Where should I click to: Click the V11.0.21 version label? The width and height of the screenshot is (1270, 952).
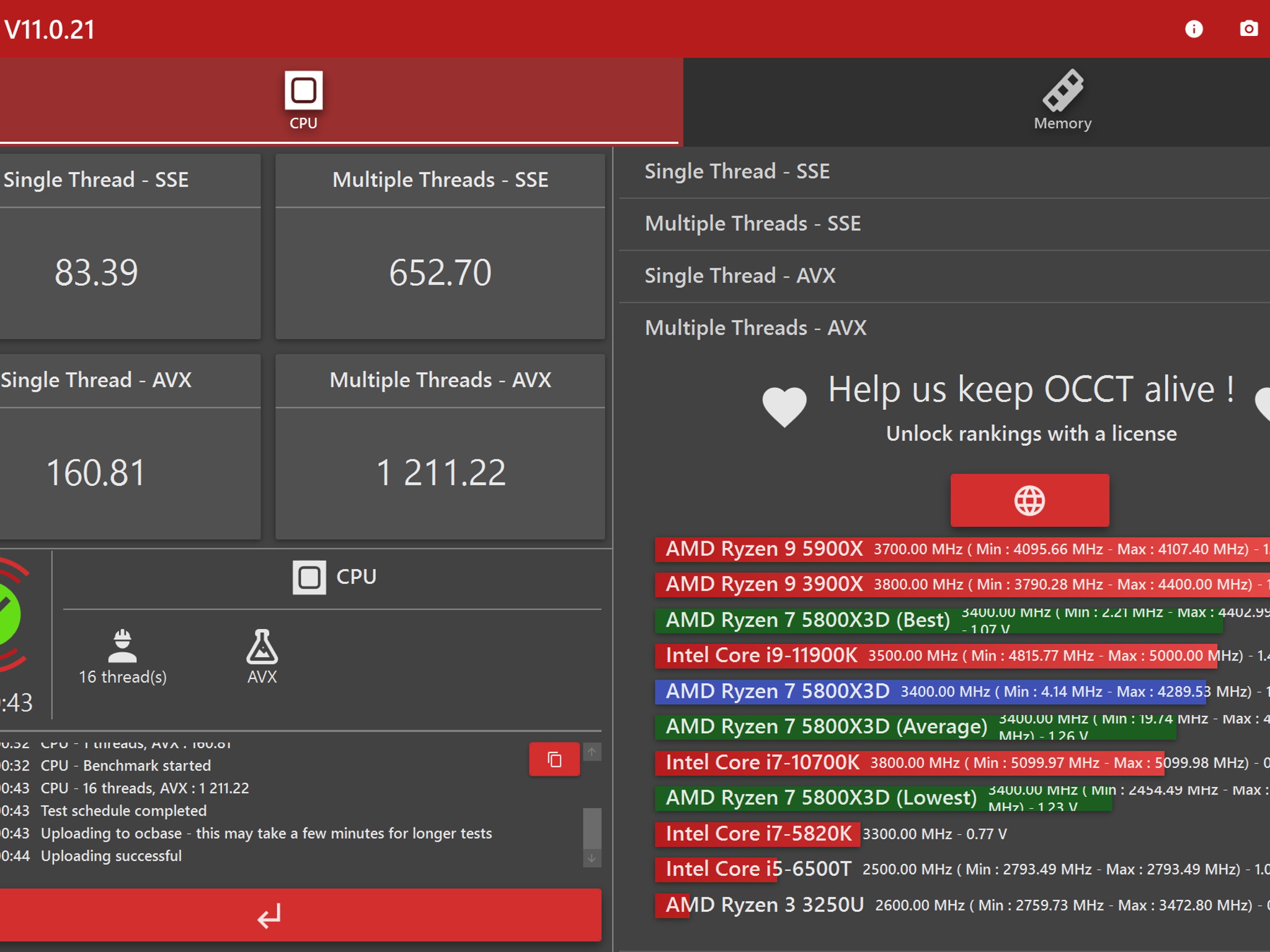(x=50, y=30)
